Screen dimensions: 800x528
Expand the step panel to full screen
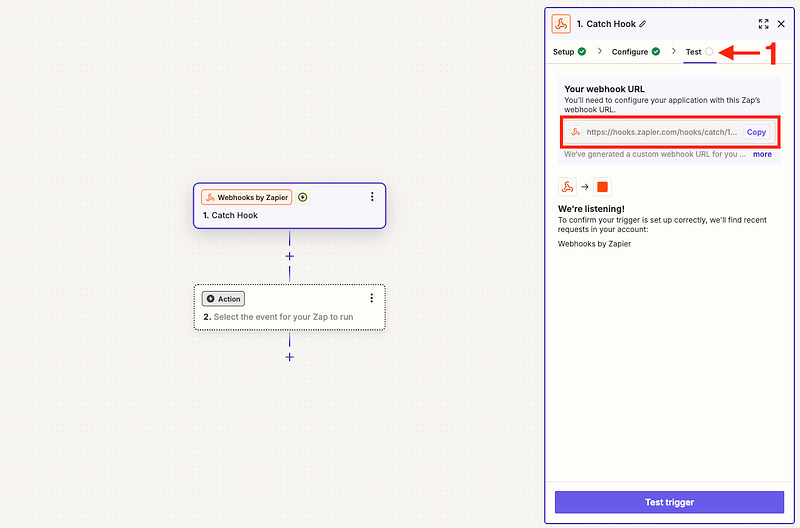coord(763,24)
